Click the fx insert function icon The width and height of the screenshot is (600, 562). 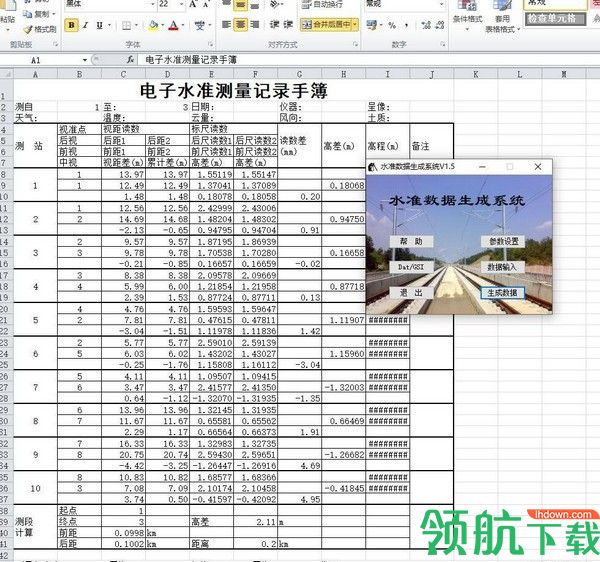pos(131,60)
